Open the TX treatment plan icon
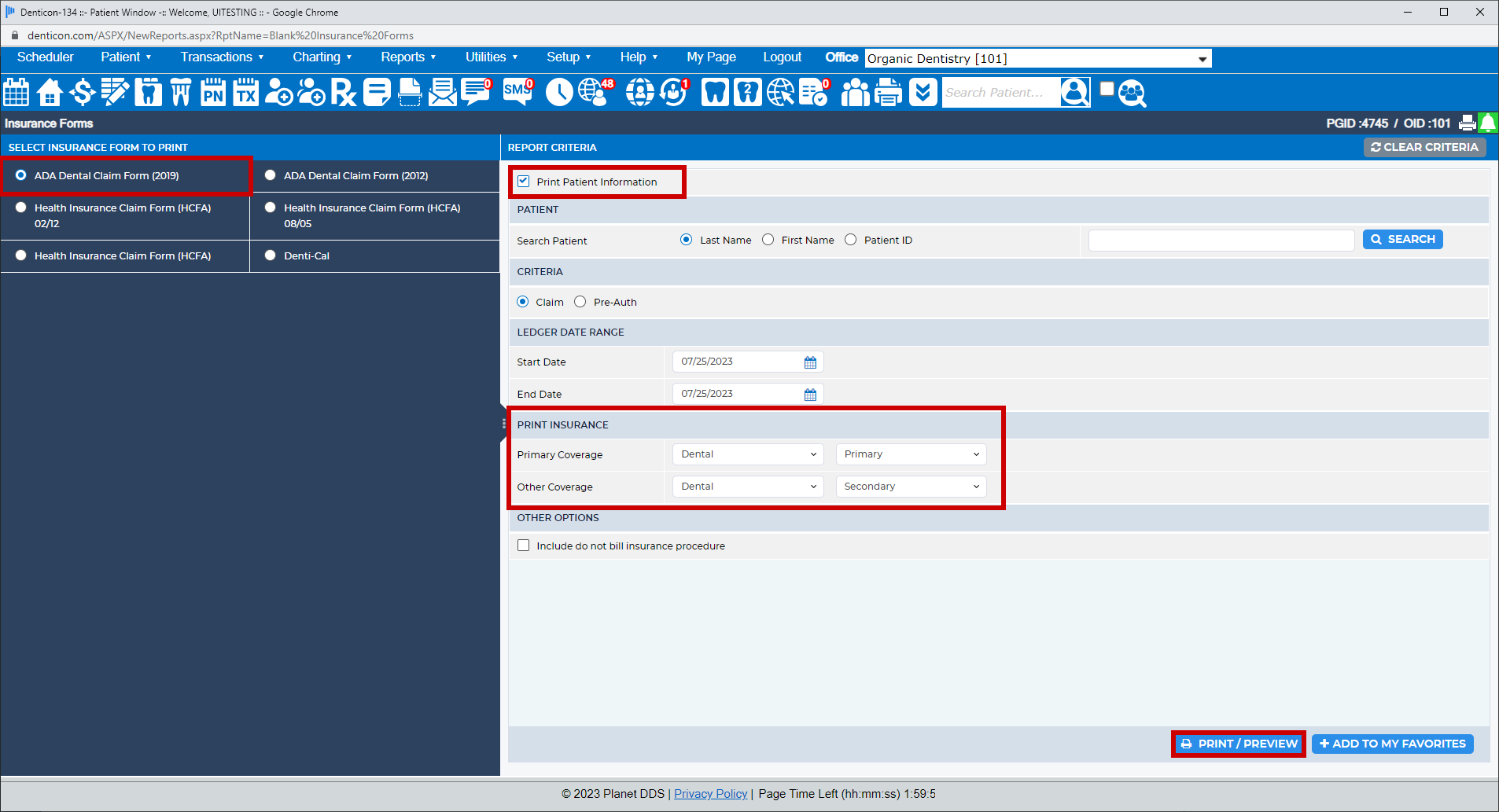This screenshot has height=812, width=1499. coord(246,93)
